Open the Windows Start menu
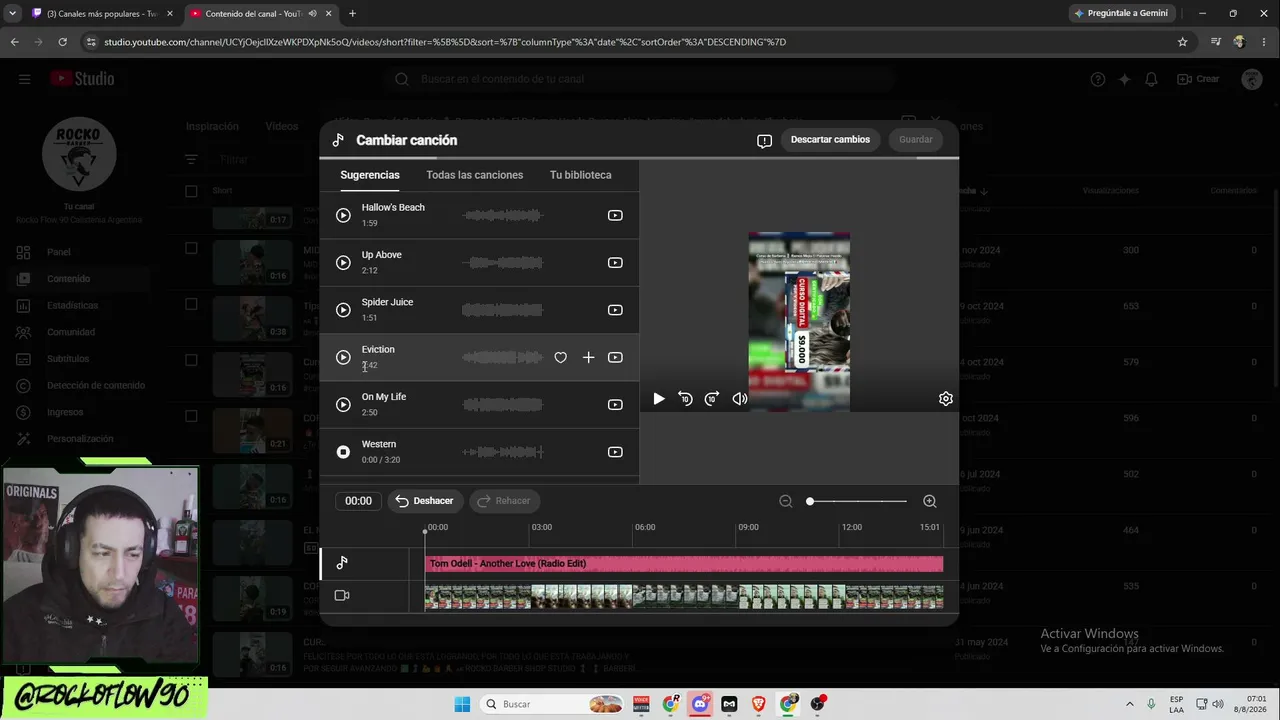 click(462, 704)
